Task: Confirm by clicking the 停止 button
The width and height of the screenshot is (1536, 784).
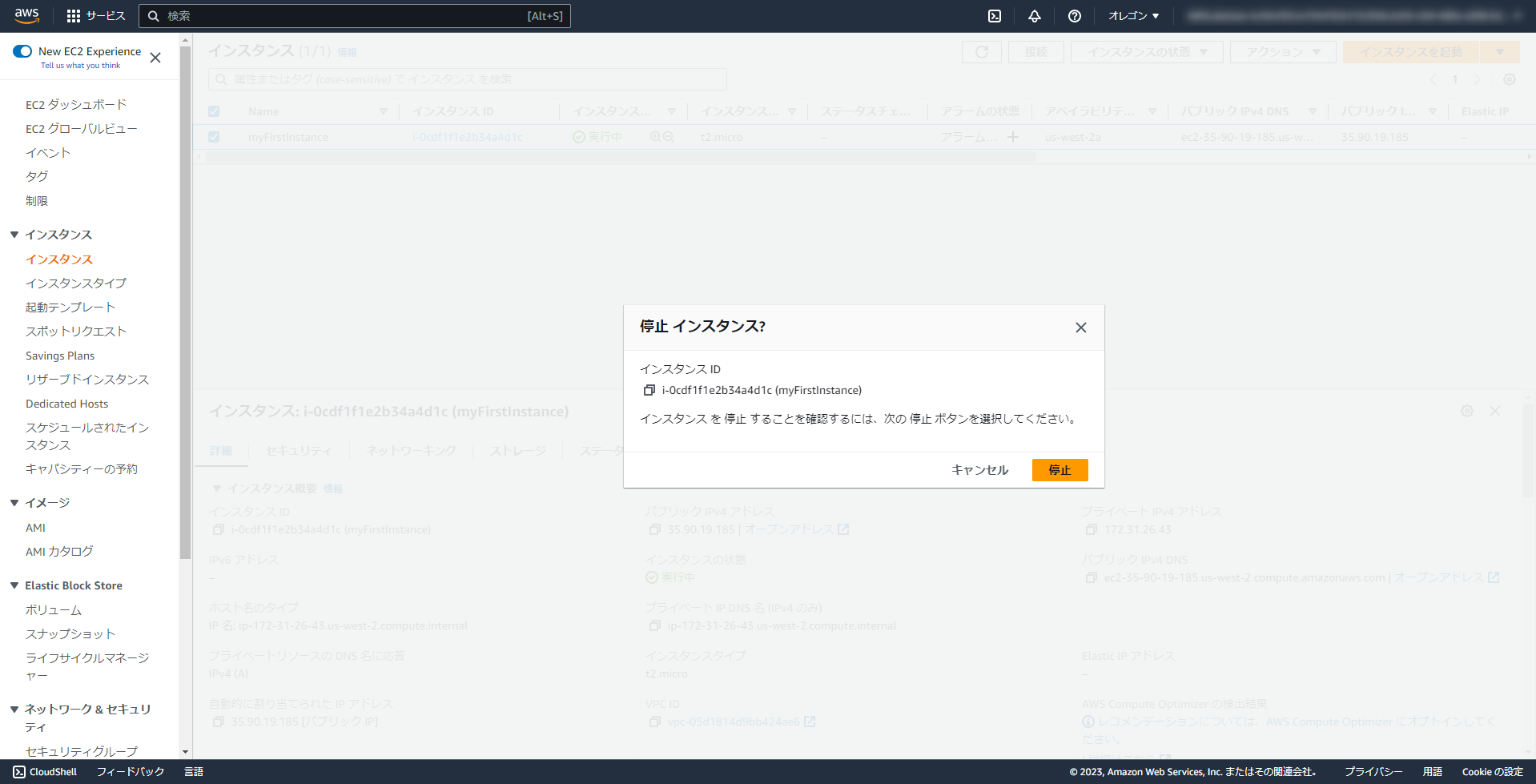Action: [1059, 470]
